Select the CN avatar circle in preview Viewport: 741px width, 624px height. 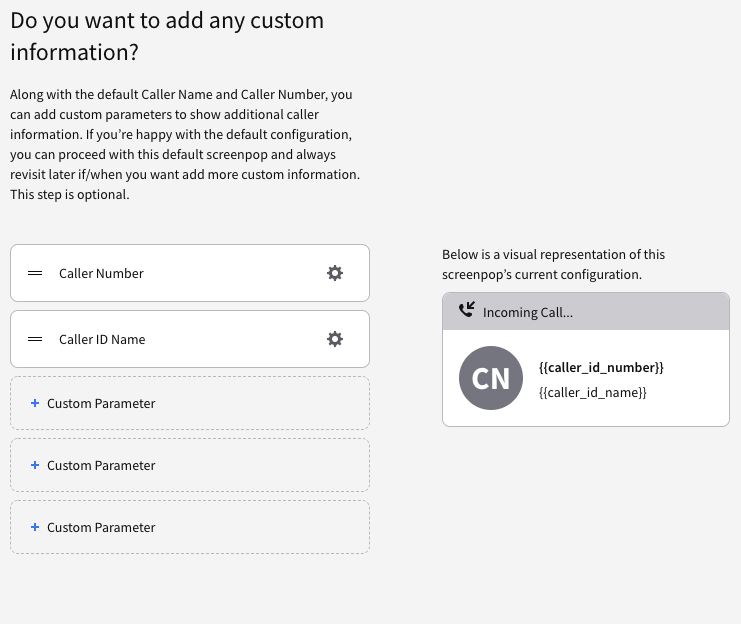pos(491,378)
